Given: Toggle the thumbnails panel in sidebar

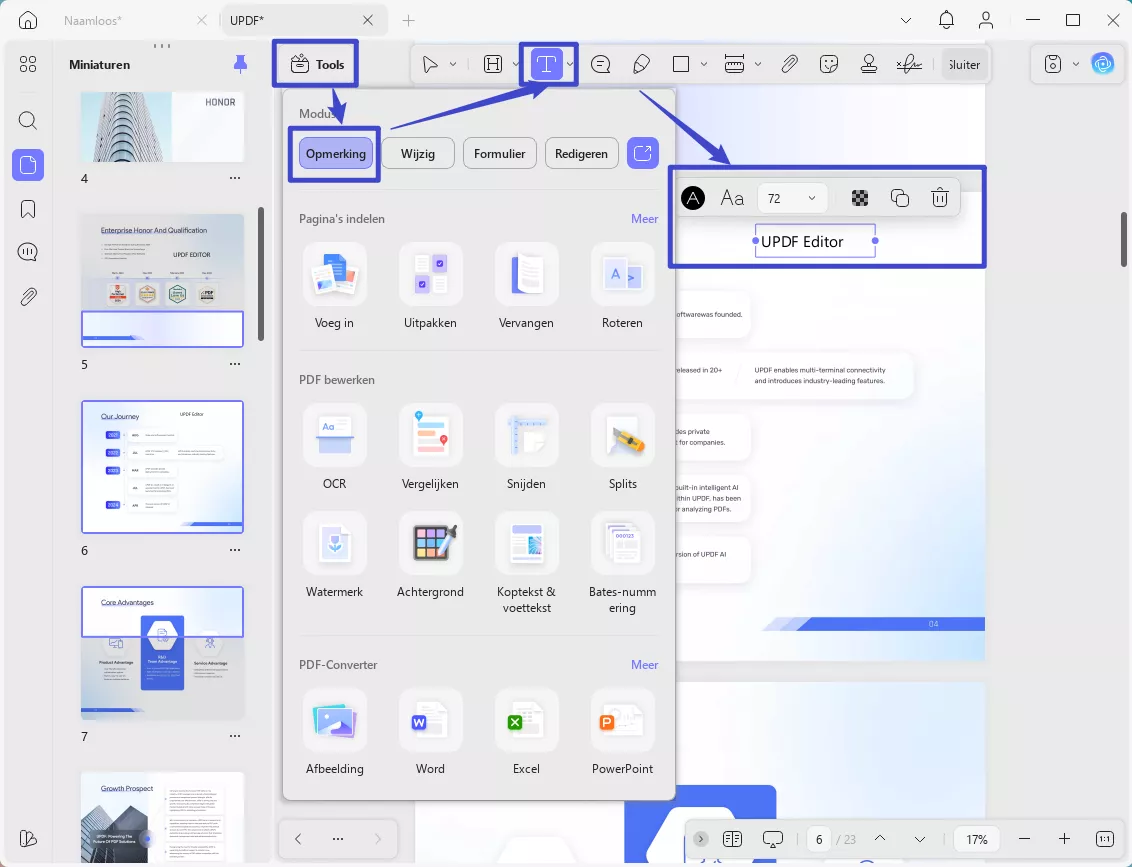Looking at the screenshot, I should (x=27, y=165).
